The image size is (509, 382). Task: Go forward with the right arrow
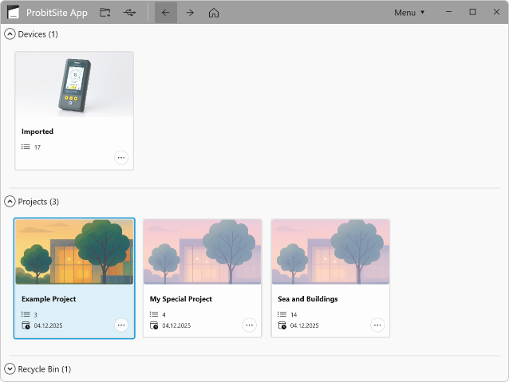point(190,13)
